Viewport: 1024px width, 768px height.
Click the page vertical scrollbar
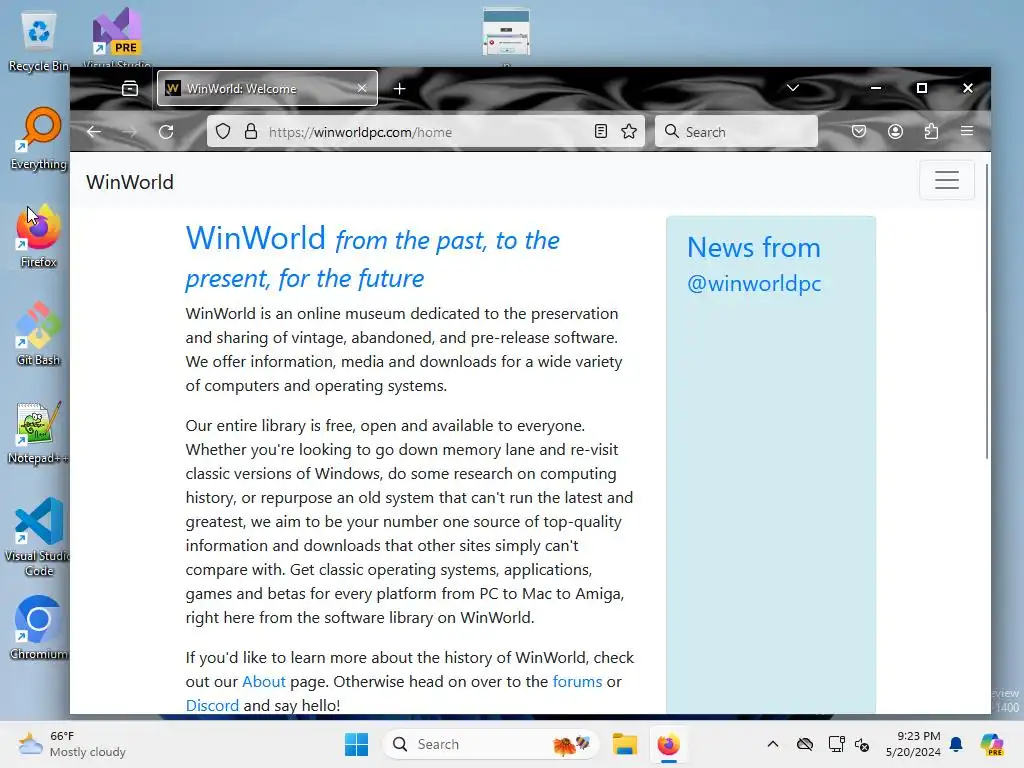pos(986,312)
